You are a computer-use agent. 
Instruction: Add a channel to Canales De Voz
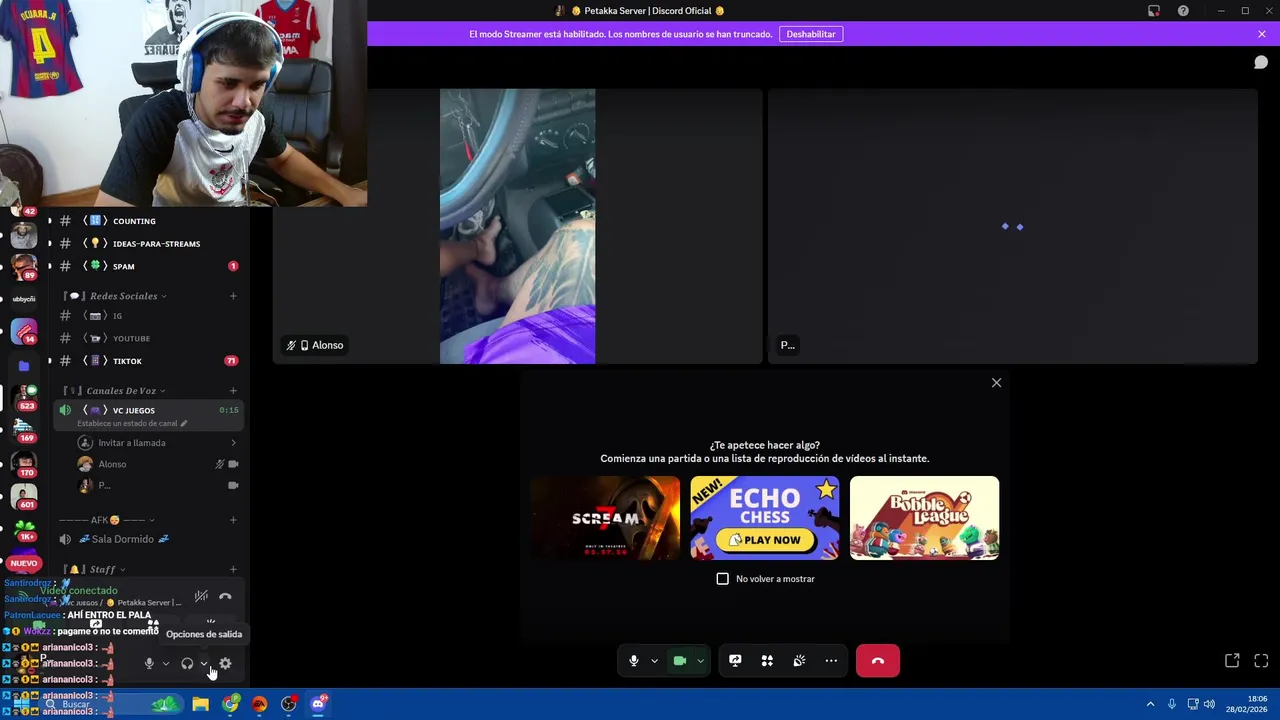(233, 391)
